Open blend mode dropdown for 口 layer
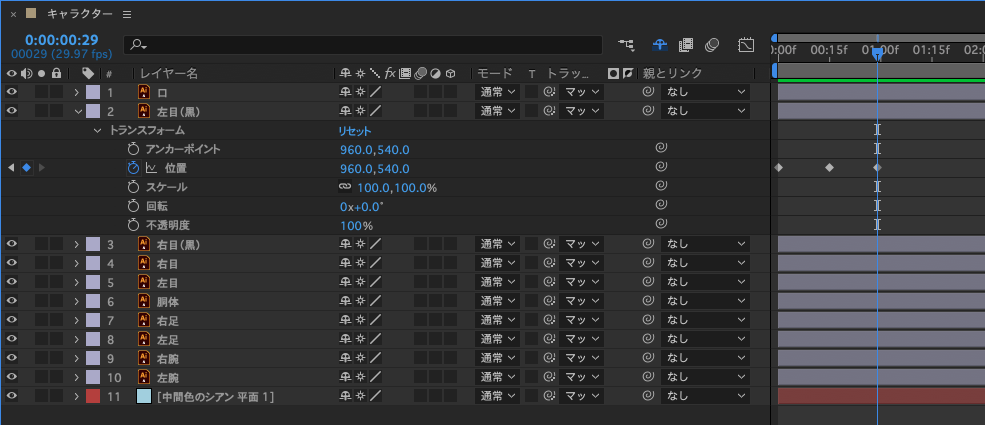Image resolution: width=985 pixels, height=425 pixels. point(496,92)
